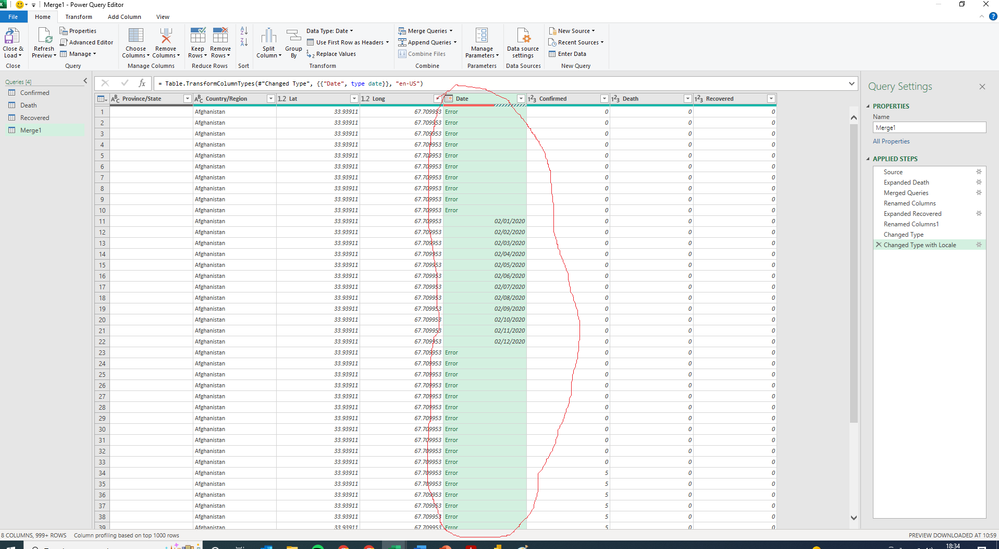The width and height of the screenshot is (999, 549).
Task: Collapse the PROPERTIES section
Action: [x=868, y=106]
